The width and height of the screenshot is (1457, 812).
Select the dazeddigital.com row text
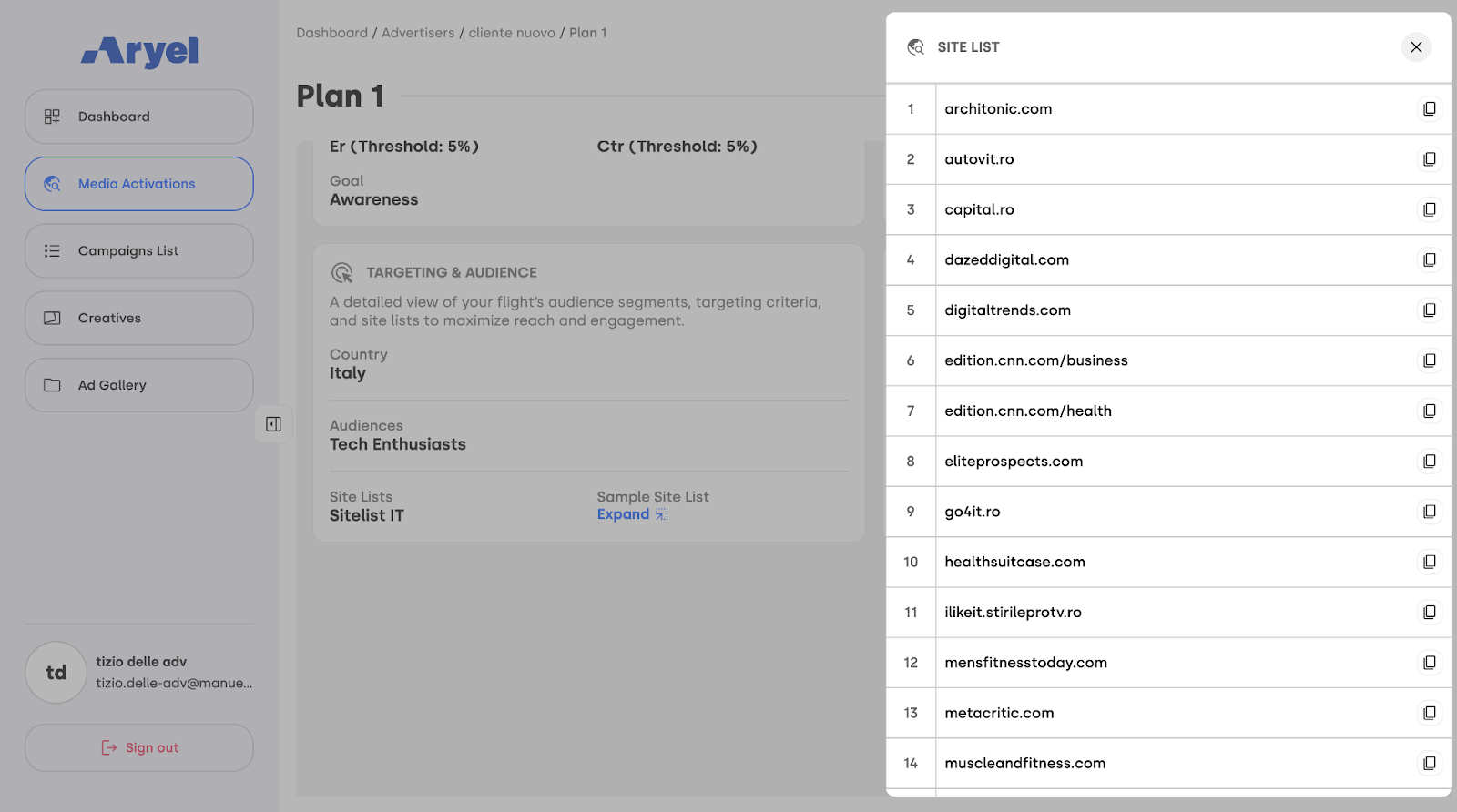tap(1006, 260)
